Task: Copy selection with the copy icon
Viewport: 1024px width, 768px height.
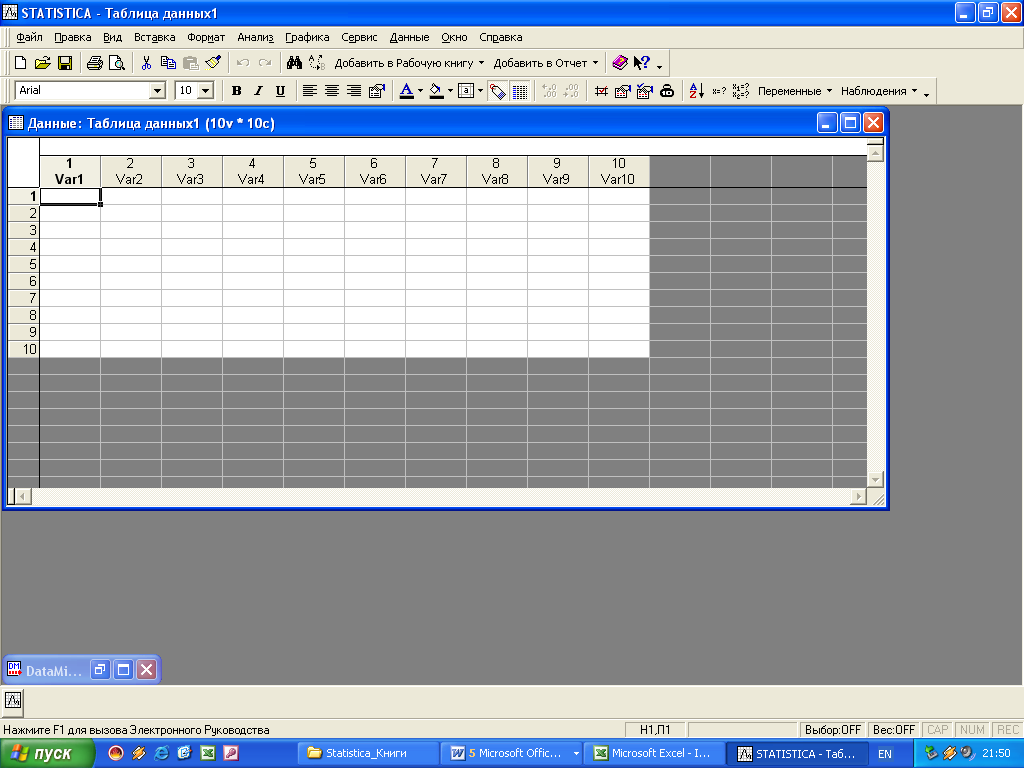Action: tap(168, 63)
